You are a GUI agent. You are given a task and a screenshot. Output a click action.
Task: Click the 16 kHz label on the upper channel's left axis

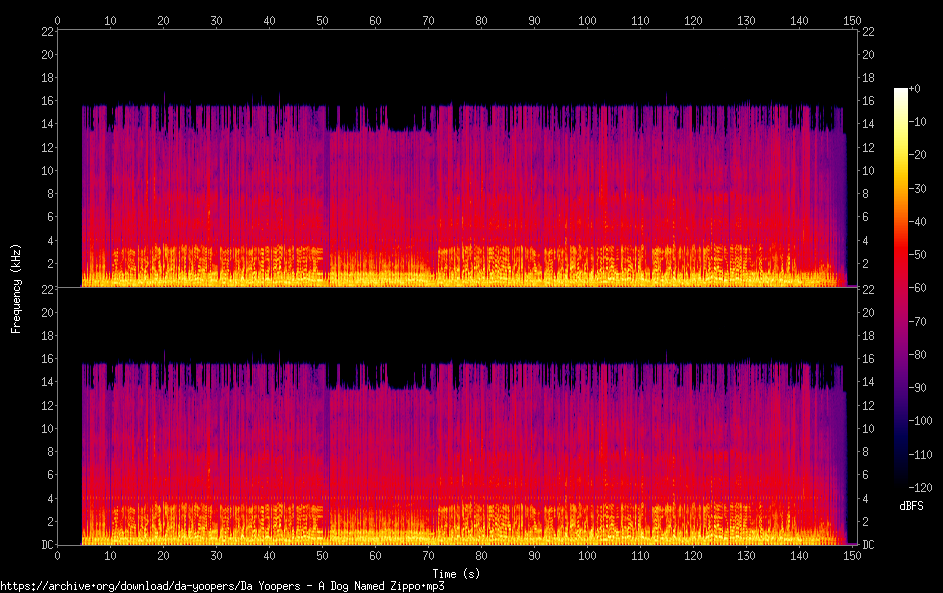coord(46,101)
